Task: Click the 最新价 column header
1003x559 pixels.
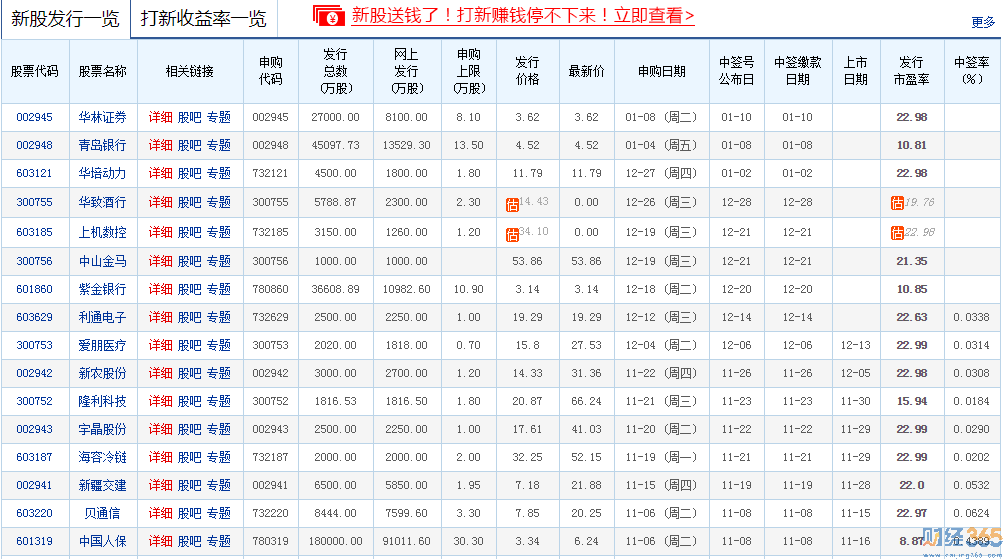Action: click(x=587, y=72)
